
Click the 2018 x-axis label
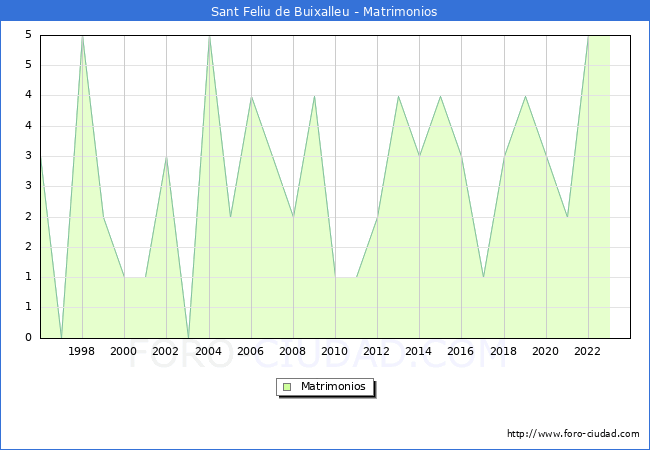[503, 351]
